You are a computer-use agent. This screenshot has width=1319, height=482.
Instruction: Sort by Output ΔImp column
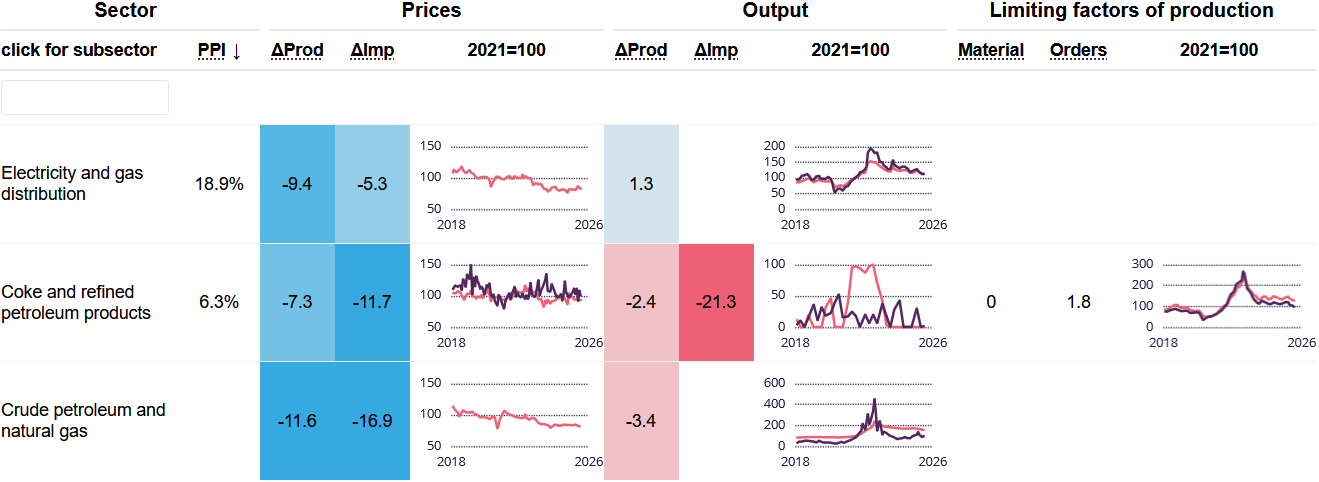click(716, 50)
